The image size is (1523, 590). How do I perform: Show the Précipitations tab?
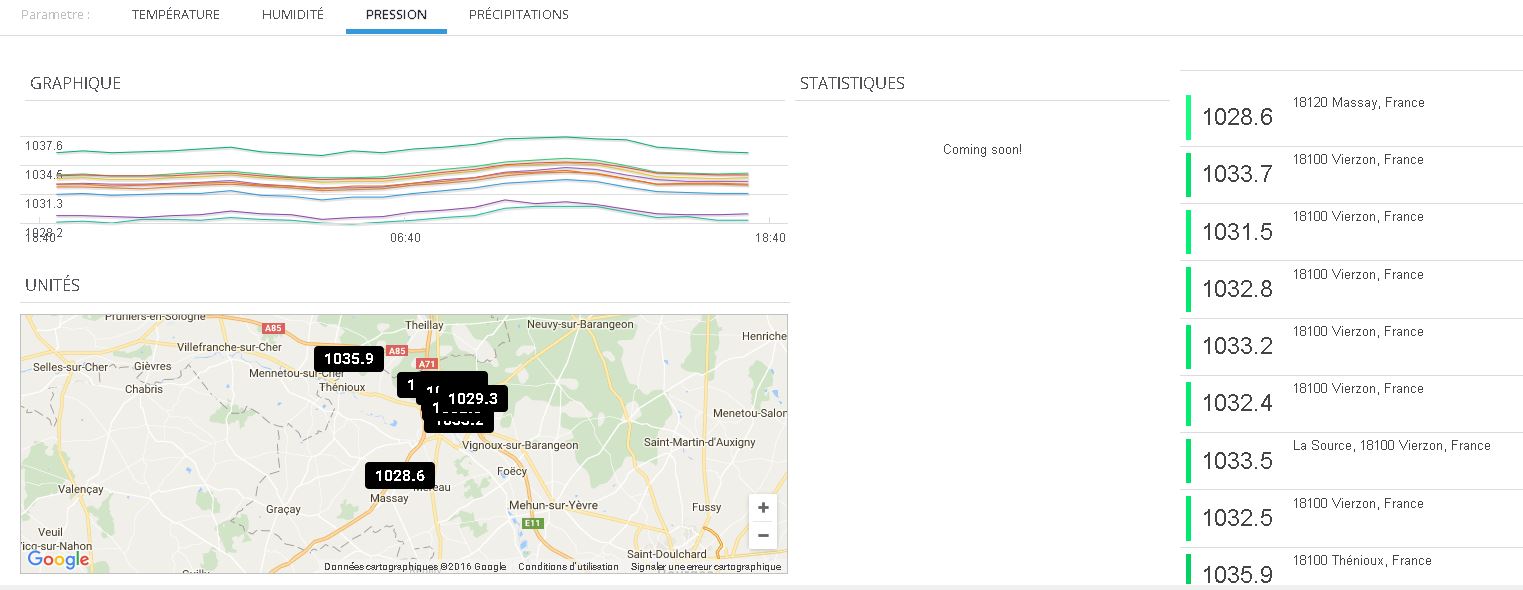[518, 15]
